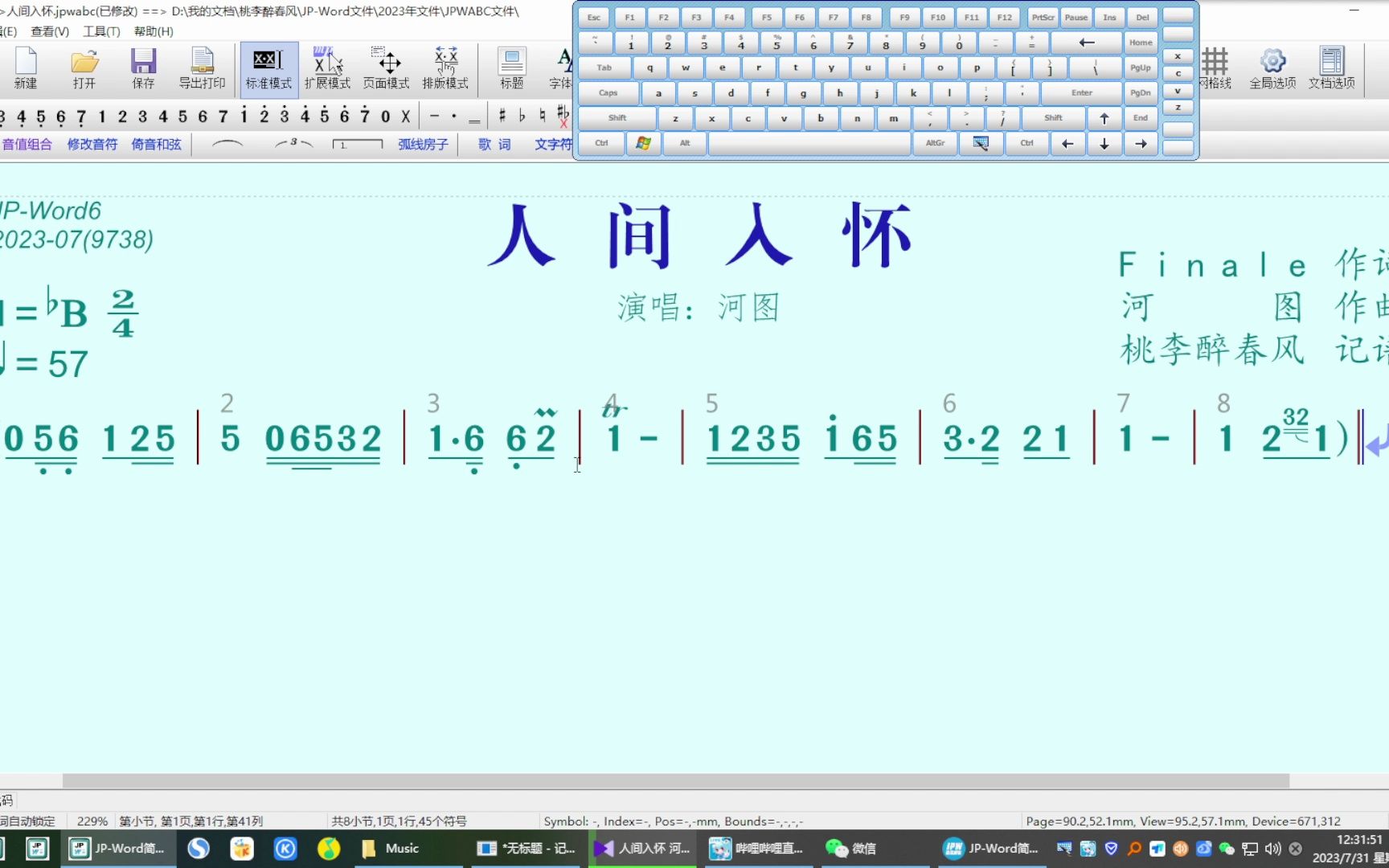The image size is (1389, 868).
Task: Click the 229% zoom value in status bar
Action: pyautogui.click(x=92, y=821)
